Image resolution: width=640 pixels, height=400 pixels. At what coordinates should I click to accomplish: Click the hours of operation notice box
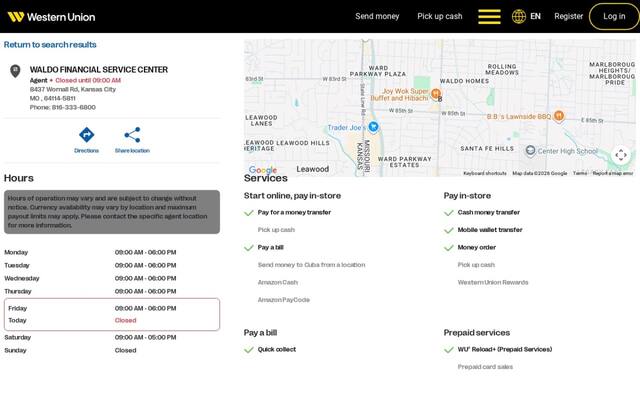tap(112, 212)
